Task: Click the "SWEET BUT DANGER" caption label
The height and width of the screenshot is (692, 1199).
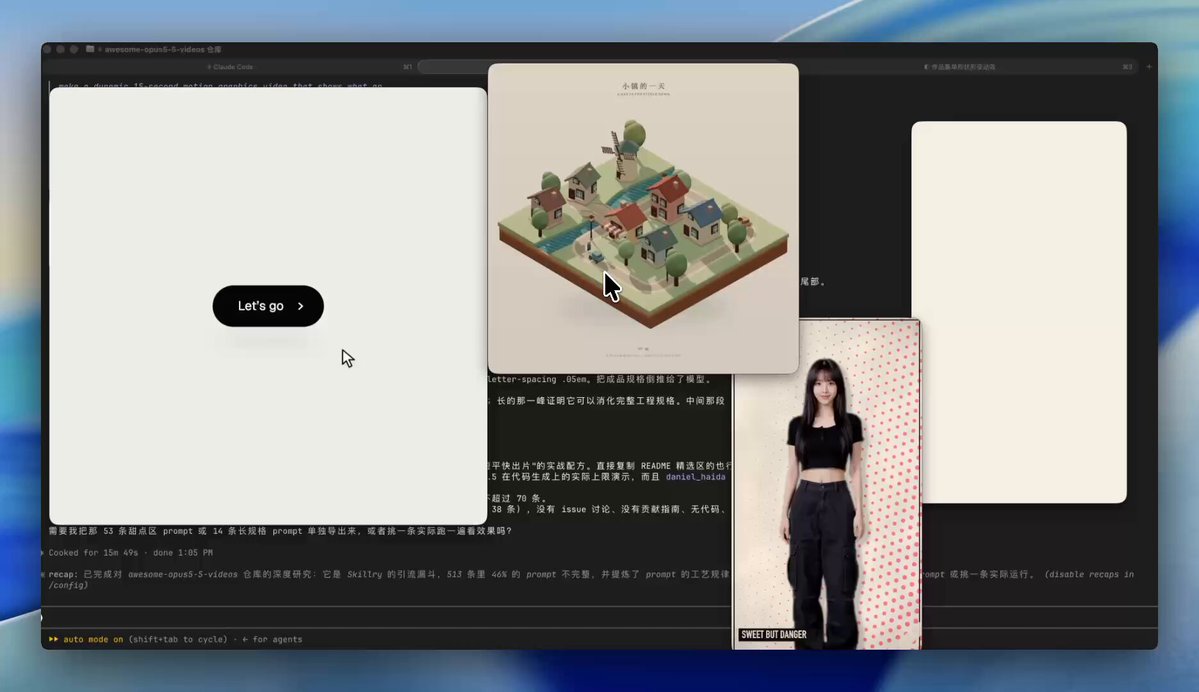Action: pyautogui.click(x=773, y=635)
